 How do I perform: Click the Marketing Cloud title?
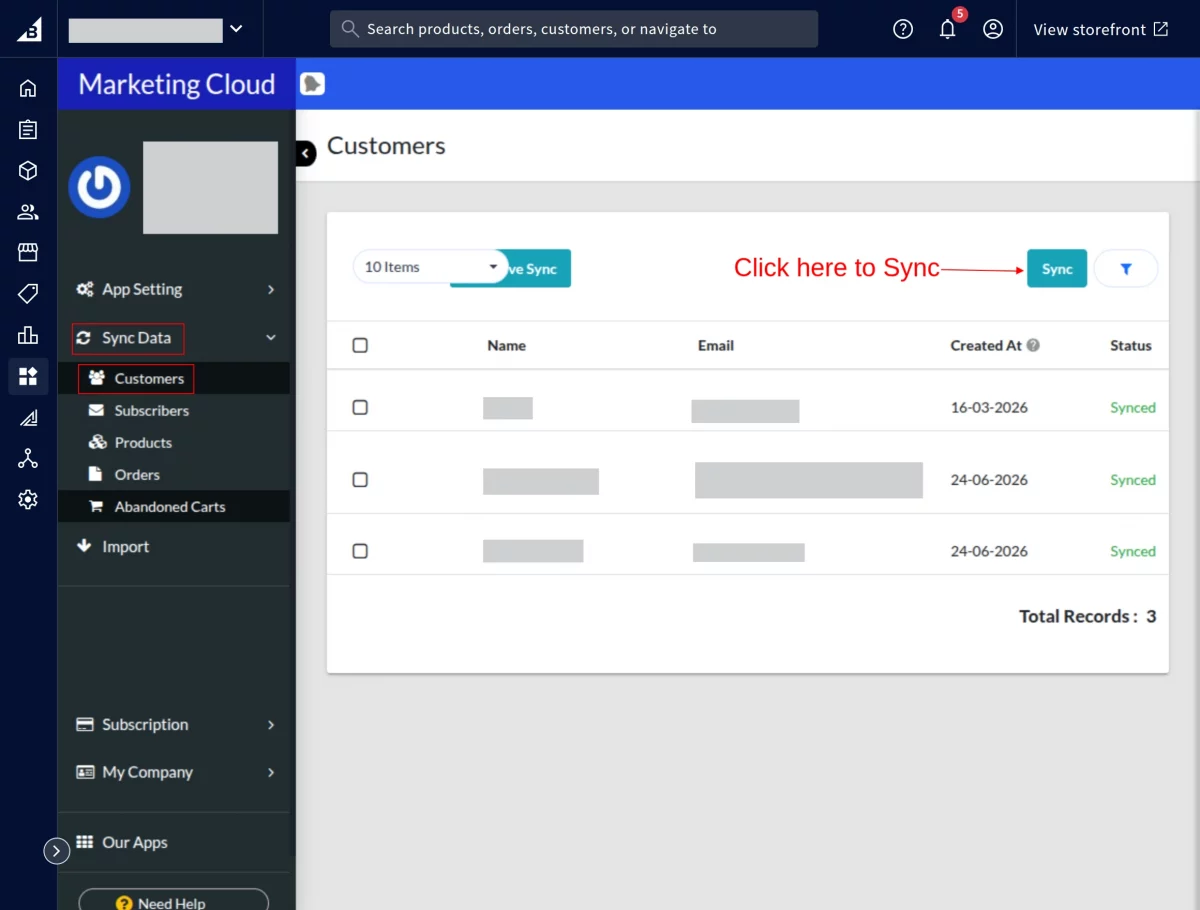[177, 84]
